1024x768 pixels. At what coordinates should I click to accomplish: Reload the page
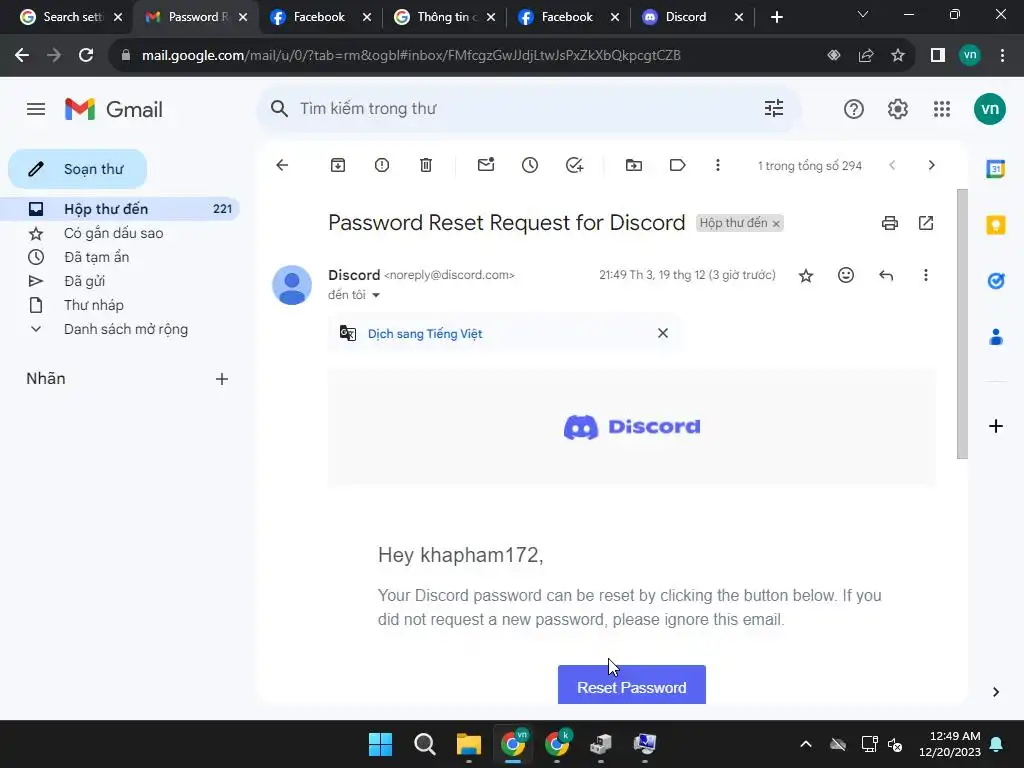click(x=86, y=56)
